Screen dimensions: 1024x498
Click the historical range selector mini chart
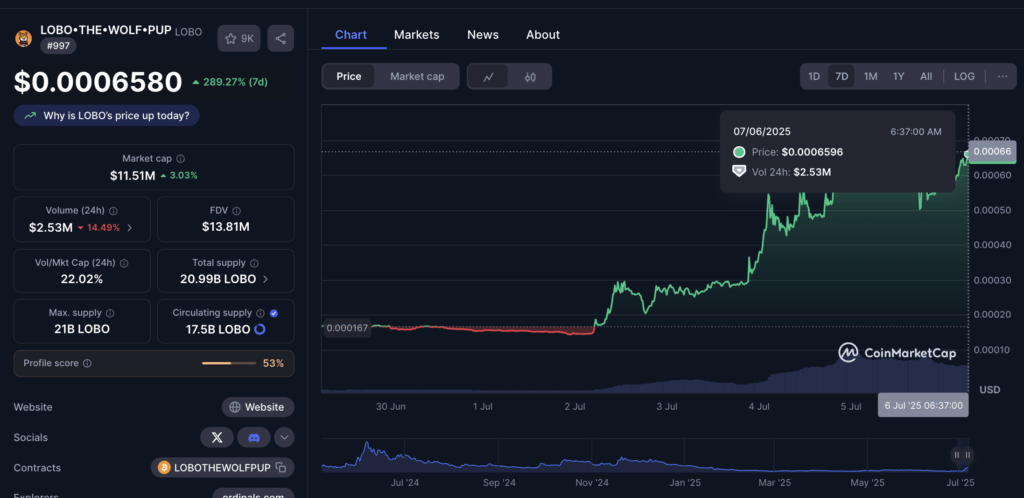pyautogui.click(x=645, y=456)
